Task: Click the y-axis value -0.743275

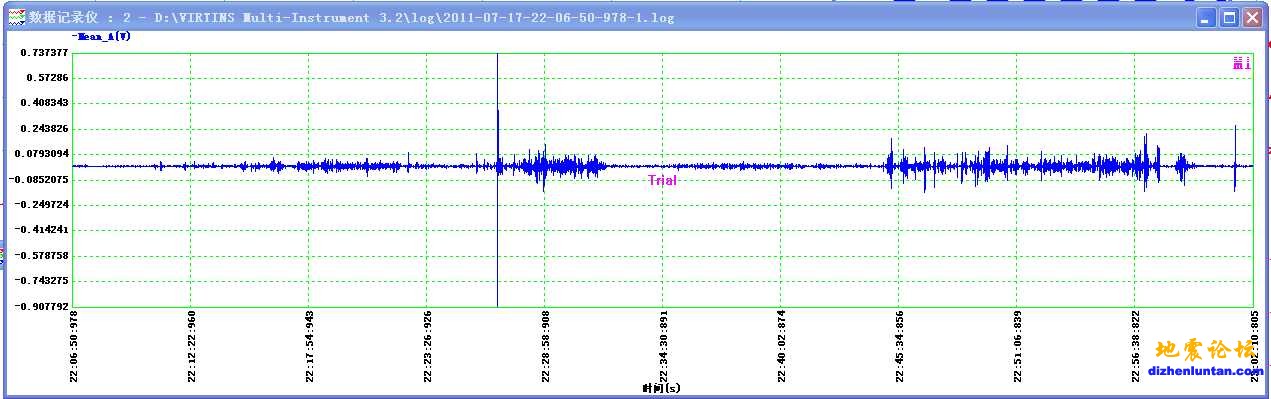Action: (x=43, y=281)
